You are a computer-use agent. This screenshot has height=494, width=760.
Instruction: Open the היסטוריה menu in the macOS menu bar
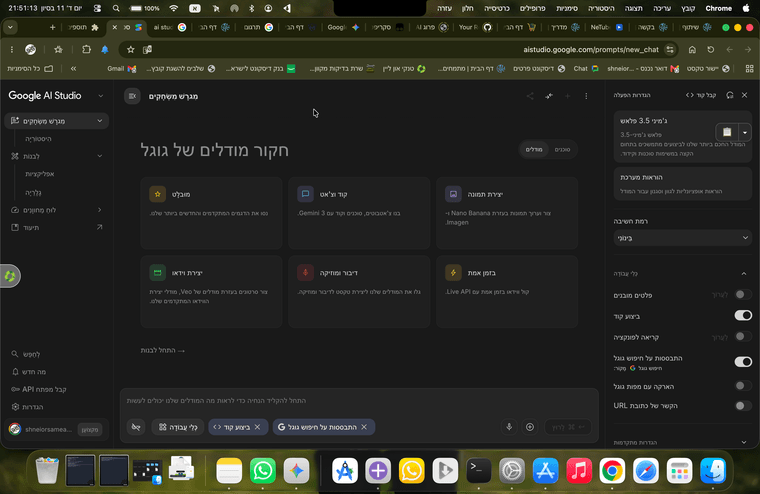coord(601,8)
